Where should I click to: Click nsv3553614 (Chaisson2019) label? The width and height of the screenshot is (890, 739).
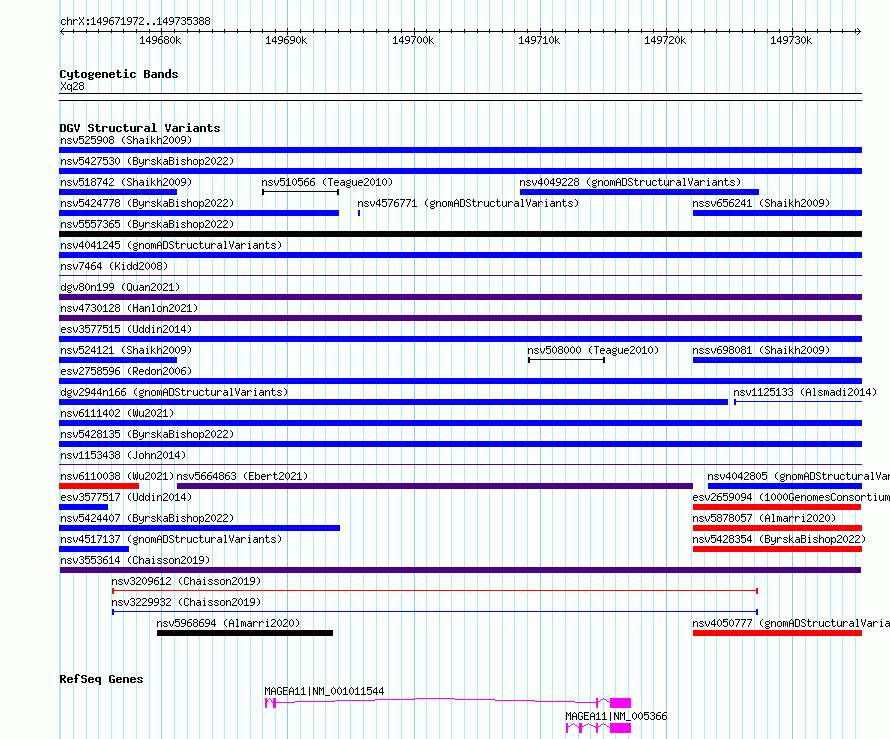click(x=135, y=560)
